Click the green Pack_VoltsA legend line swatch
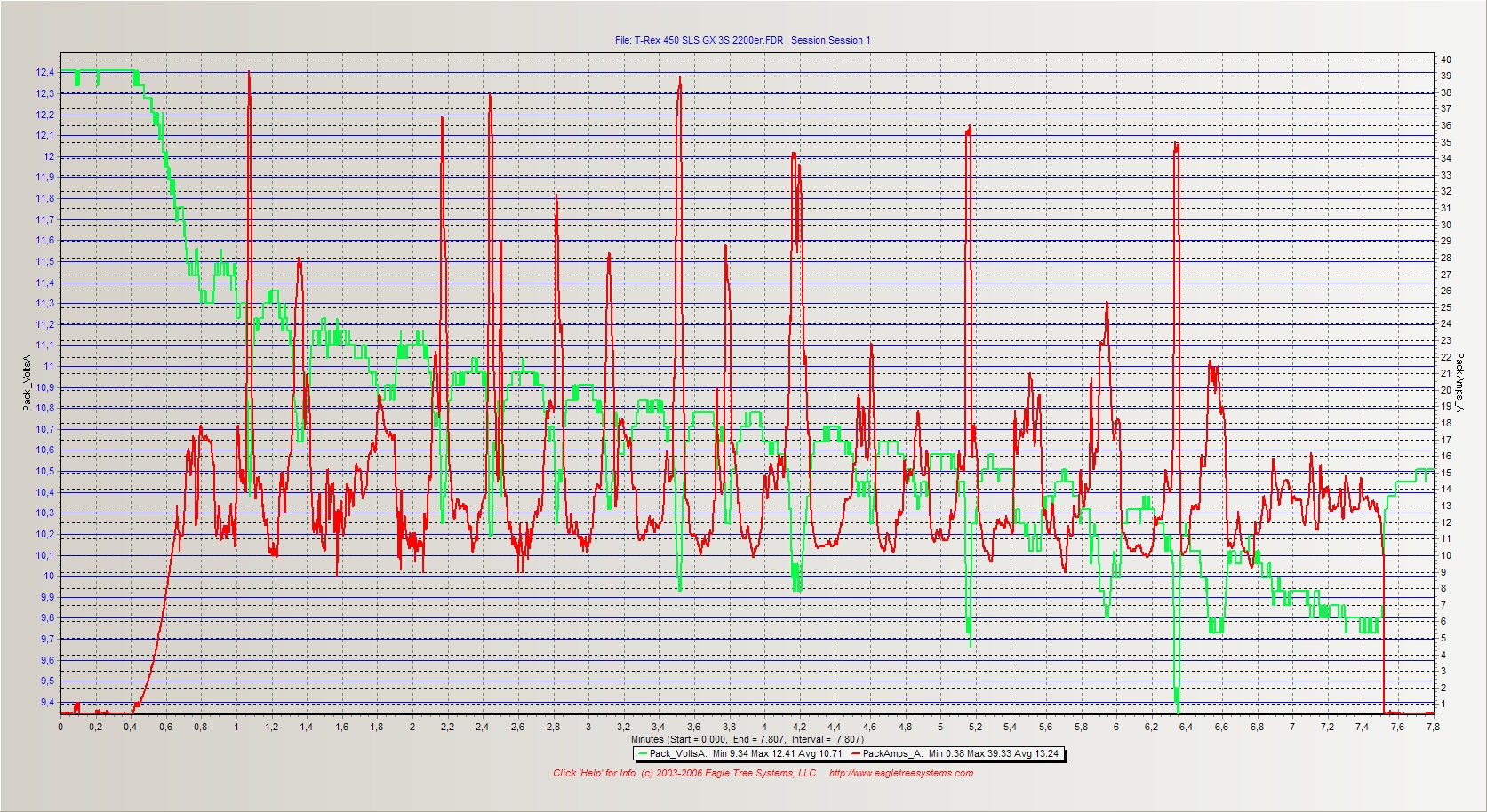 click(x=643, y=753)
